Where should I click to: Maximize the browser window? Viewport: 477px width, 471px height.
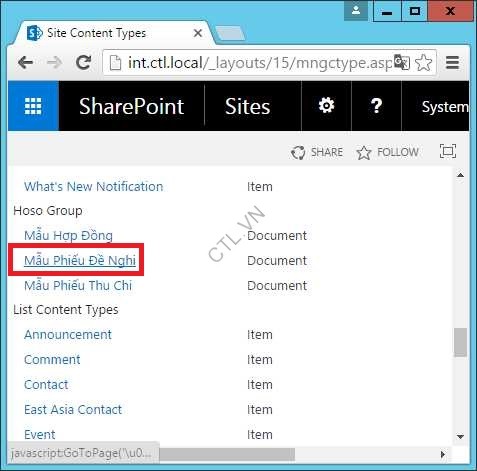tap(415, 11)
